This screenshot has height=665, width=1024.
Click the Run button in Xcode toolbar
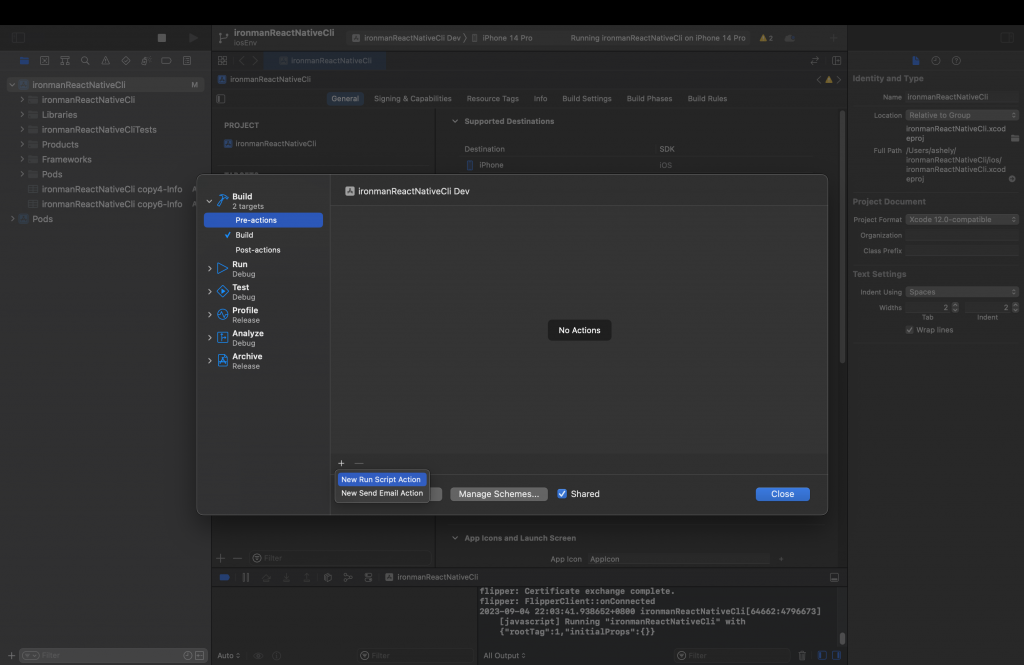tap(193, 38)
